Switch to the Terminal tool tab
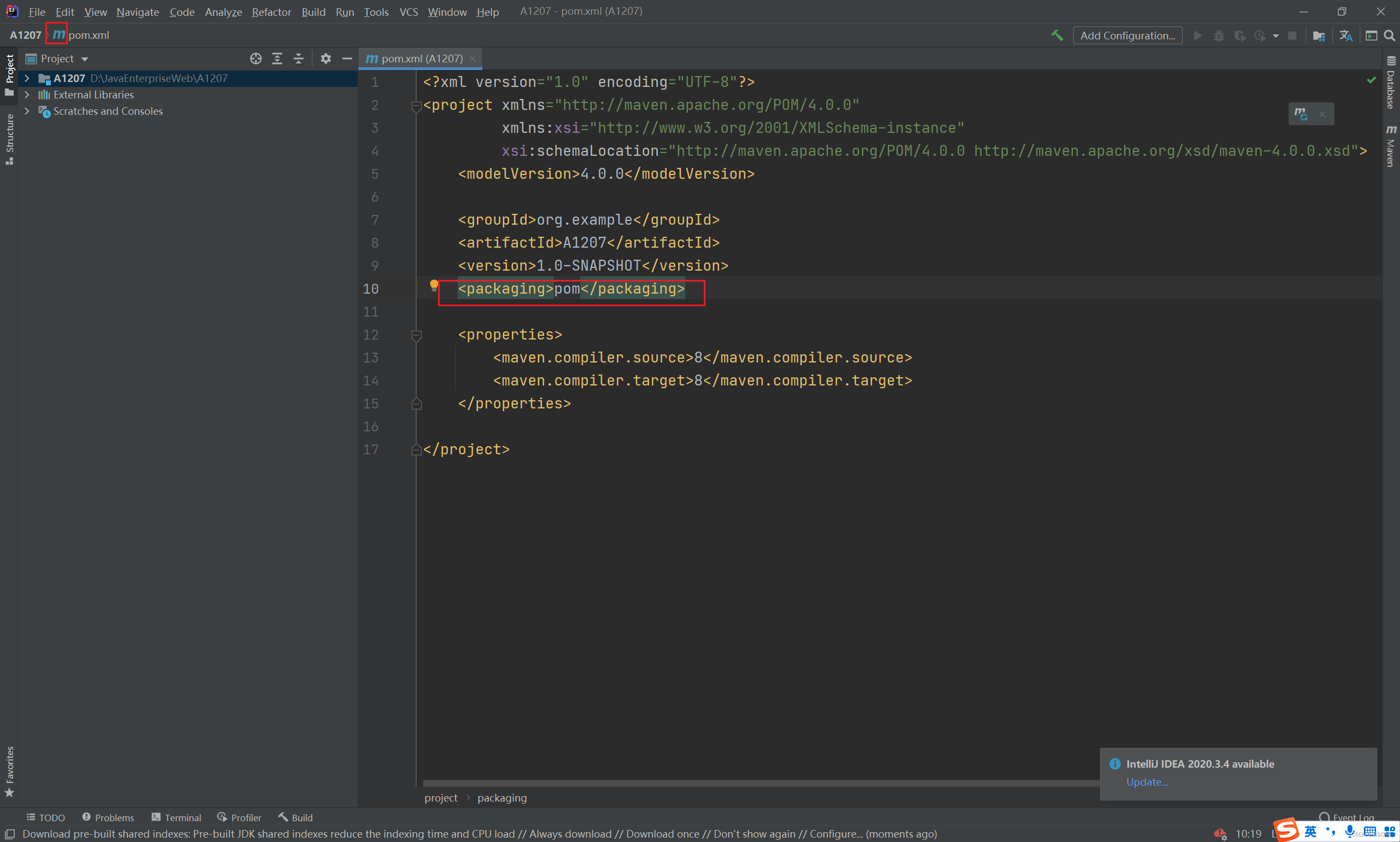This screenshot has height=842, width=1400. point(177,817)
